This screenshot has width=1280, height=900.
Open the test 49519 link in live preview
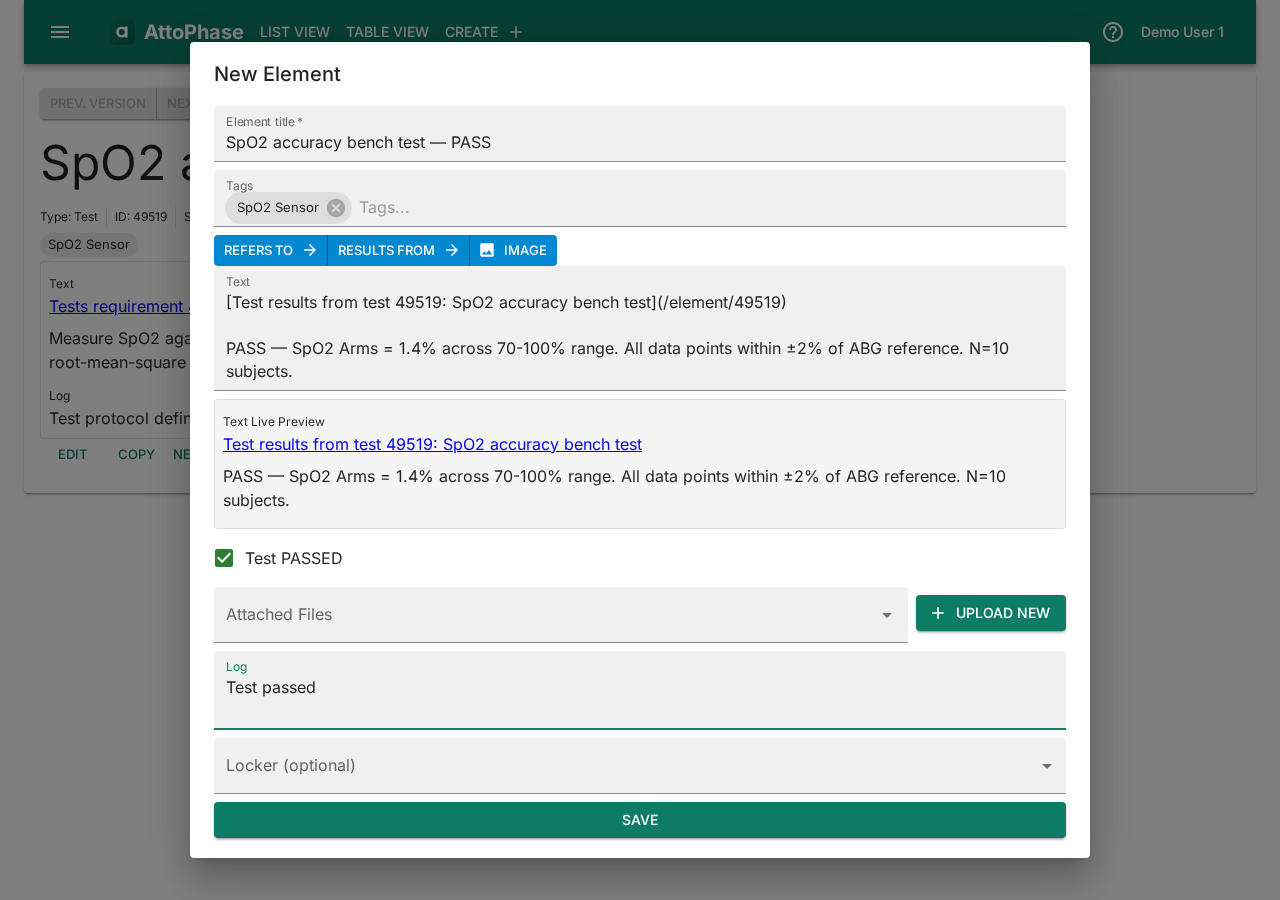pyautogui.click(x=432, y=444)
